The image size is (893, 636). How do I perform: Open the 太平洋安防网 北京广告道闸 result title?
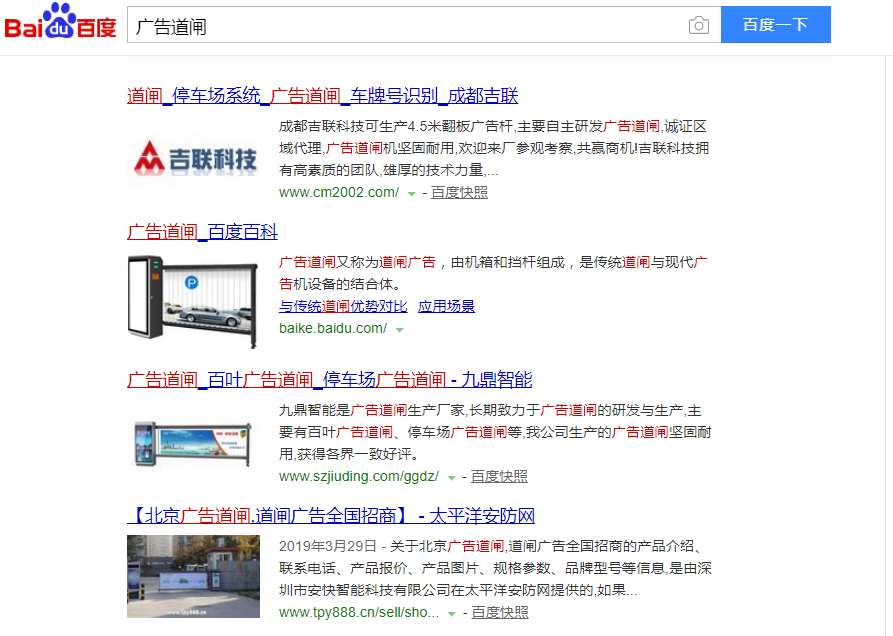coord(331,516)
